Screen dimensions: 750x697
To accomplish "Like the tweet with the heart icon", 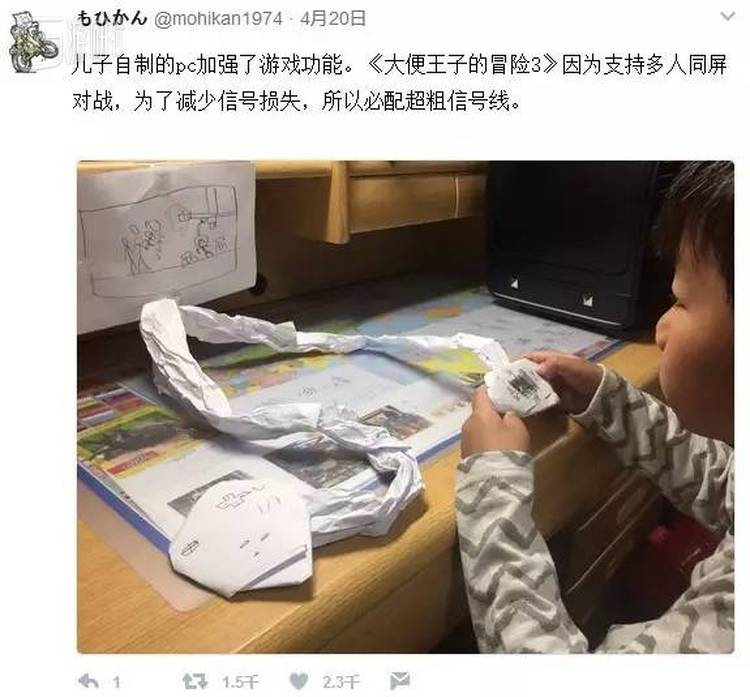I will click(x=299, y=681).
